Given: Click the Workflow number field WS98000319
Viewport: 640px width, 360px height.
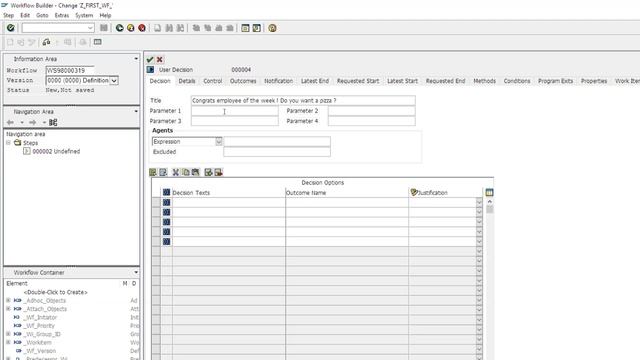Looking at the screenshot, I should click(x=70, y=70).
